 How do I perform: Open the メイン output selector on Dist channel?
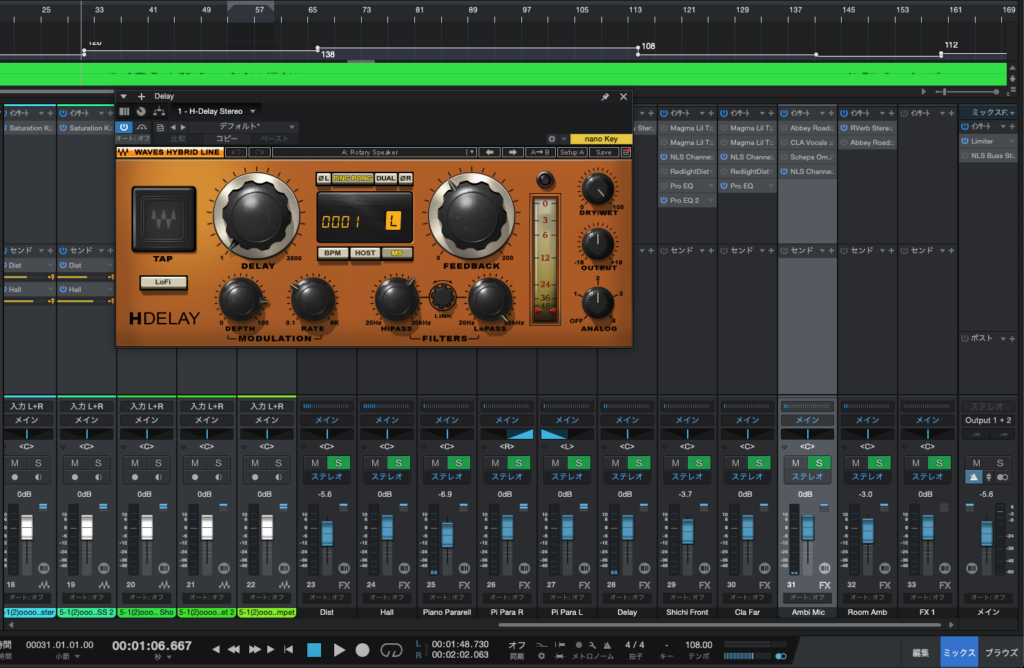click(x=327, y=420)
